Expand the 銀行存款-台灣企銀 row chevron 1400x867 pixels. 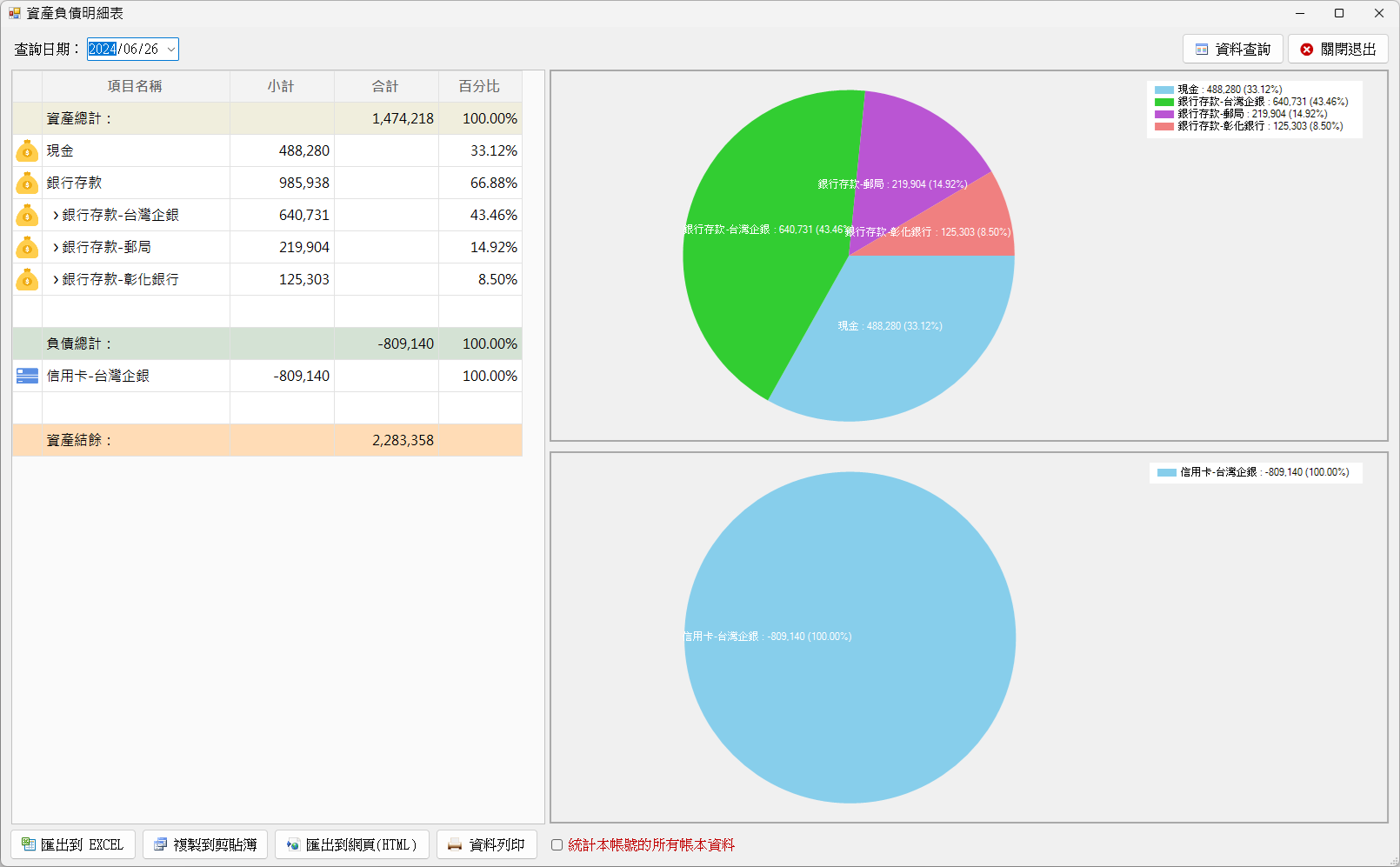[x=56, y=215]
